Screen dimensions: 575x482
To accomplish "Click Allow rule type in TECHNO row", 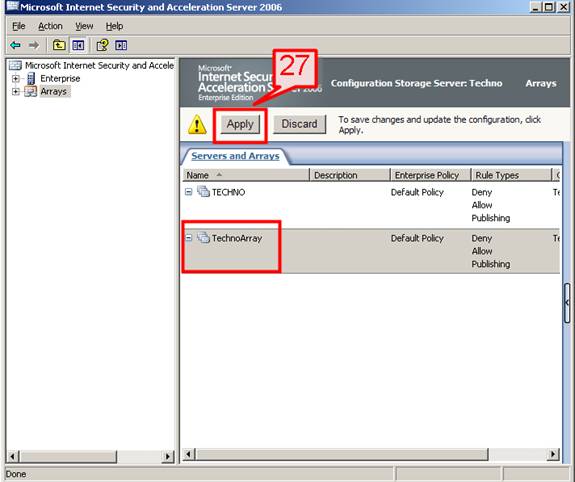I will coord(482,205).
